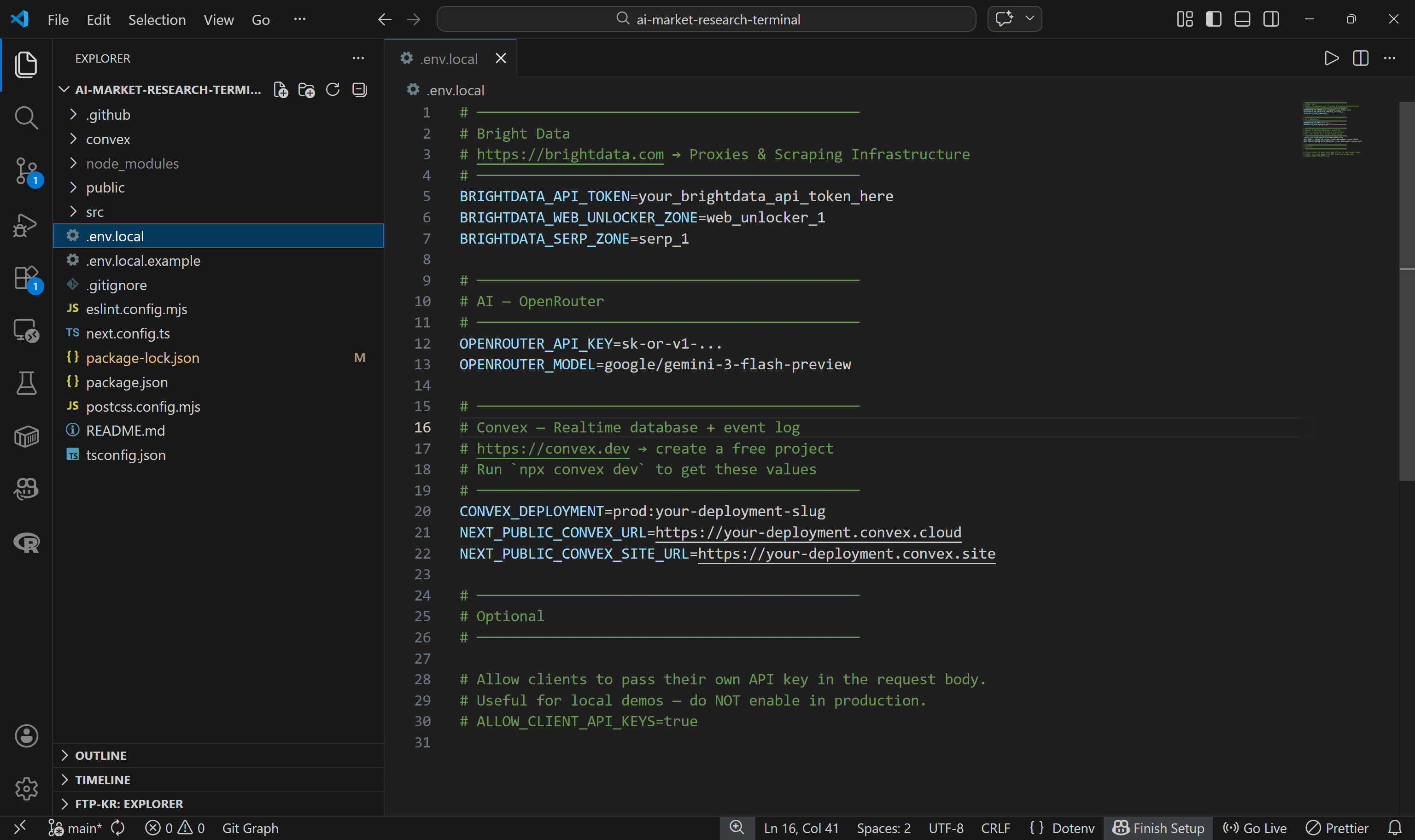The image size is (1415, 840).
Task: Open the Extensions view
Action: click(26, 277)
